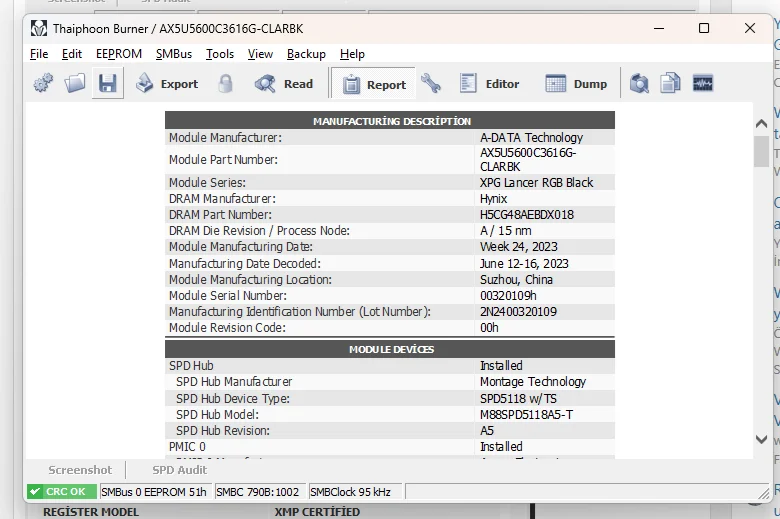This screenshot has height=519, width=780.
Task: Click the Thaiphoon Burner app icon in title bar
Action: pyautogui.click(x=39, y=28)
